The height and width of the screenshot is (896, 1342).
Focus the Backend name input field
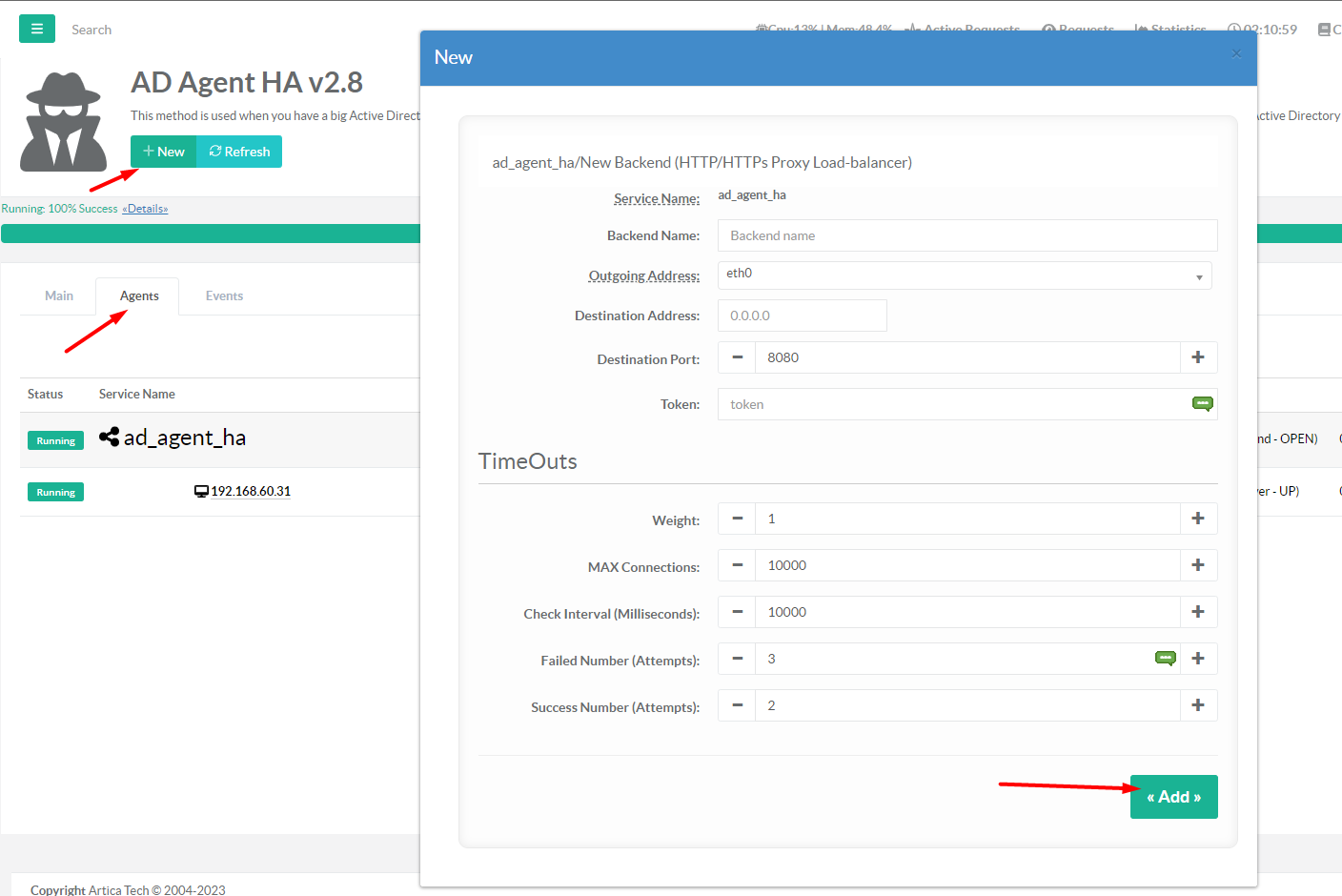point(966,235)
